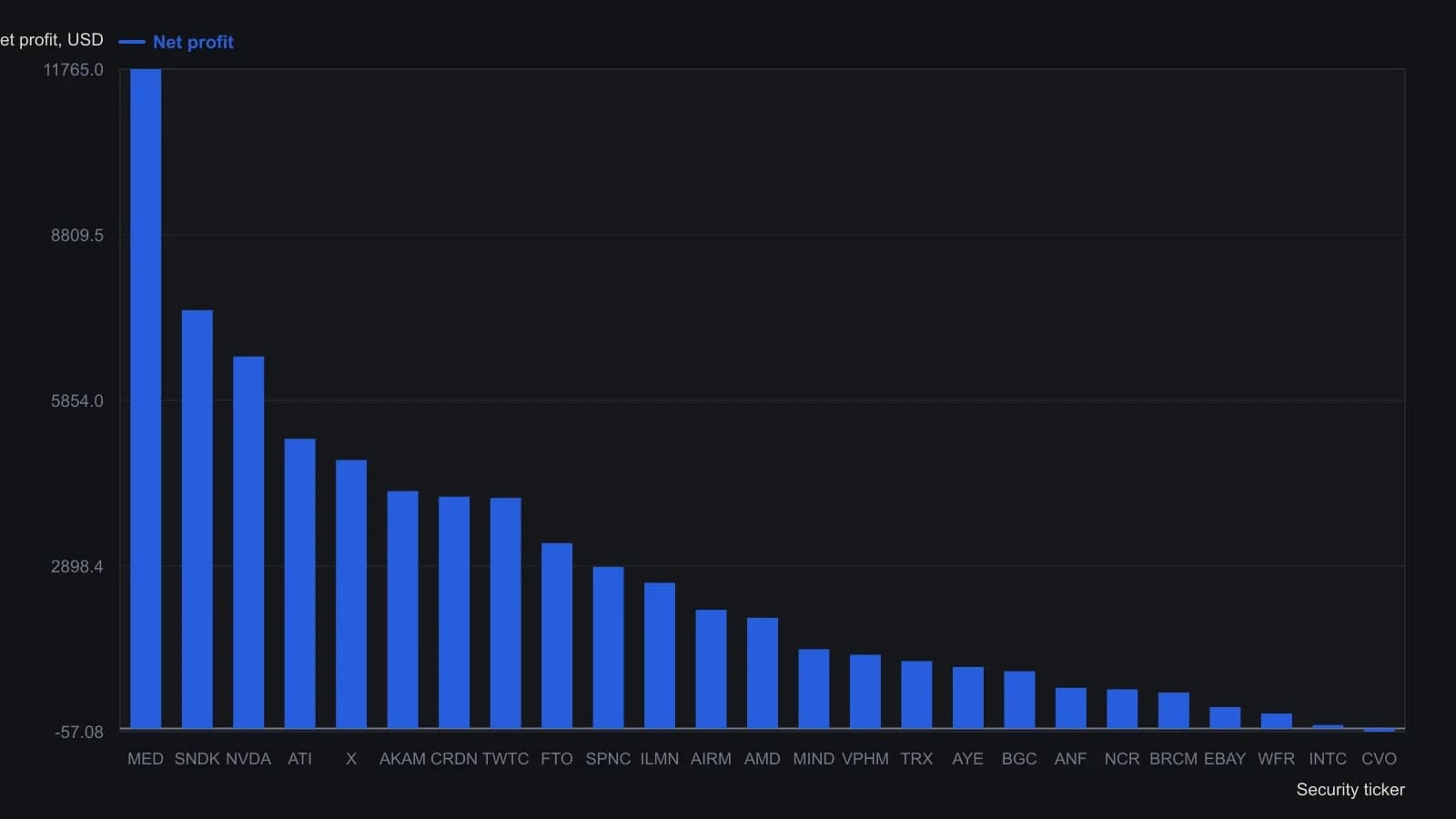Select the AIRM bar
The image size is (1456, 819).
712,669
